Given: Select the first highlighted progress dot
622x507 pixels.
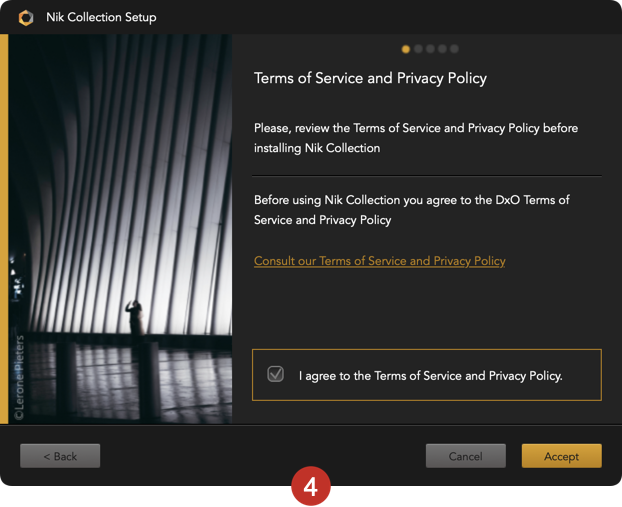Looking at the screenshot, I should point(405,49).
